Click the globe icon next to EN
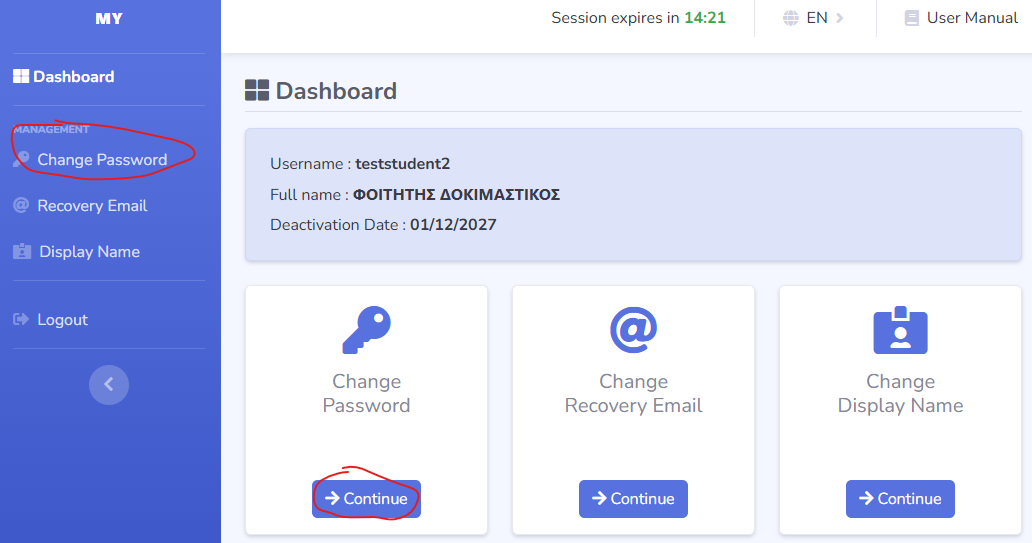 click(791, 18)
